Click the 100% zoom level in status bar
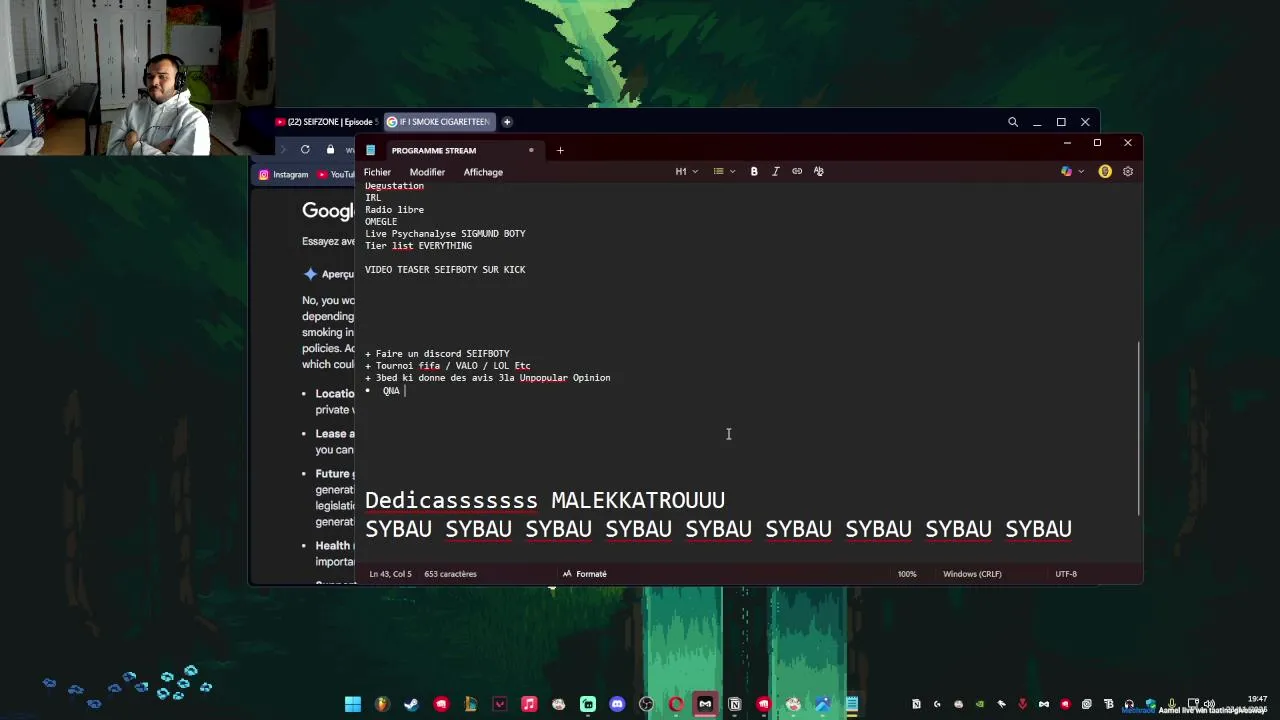 [x=907, y=574]
